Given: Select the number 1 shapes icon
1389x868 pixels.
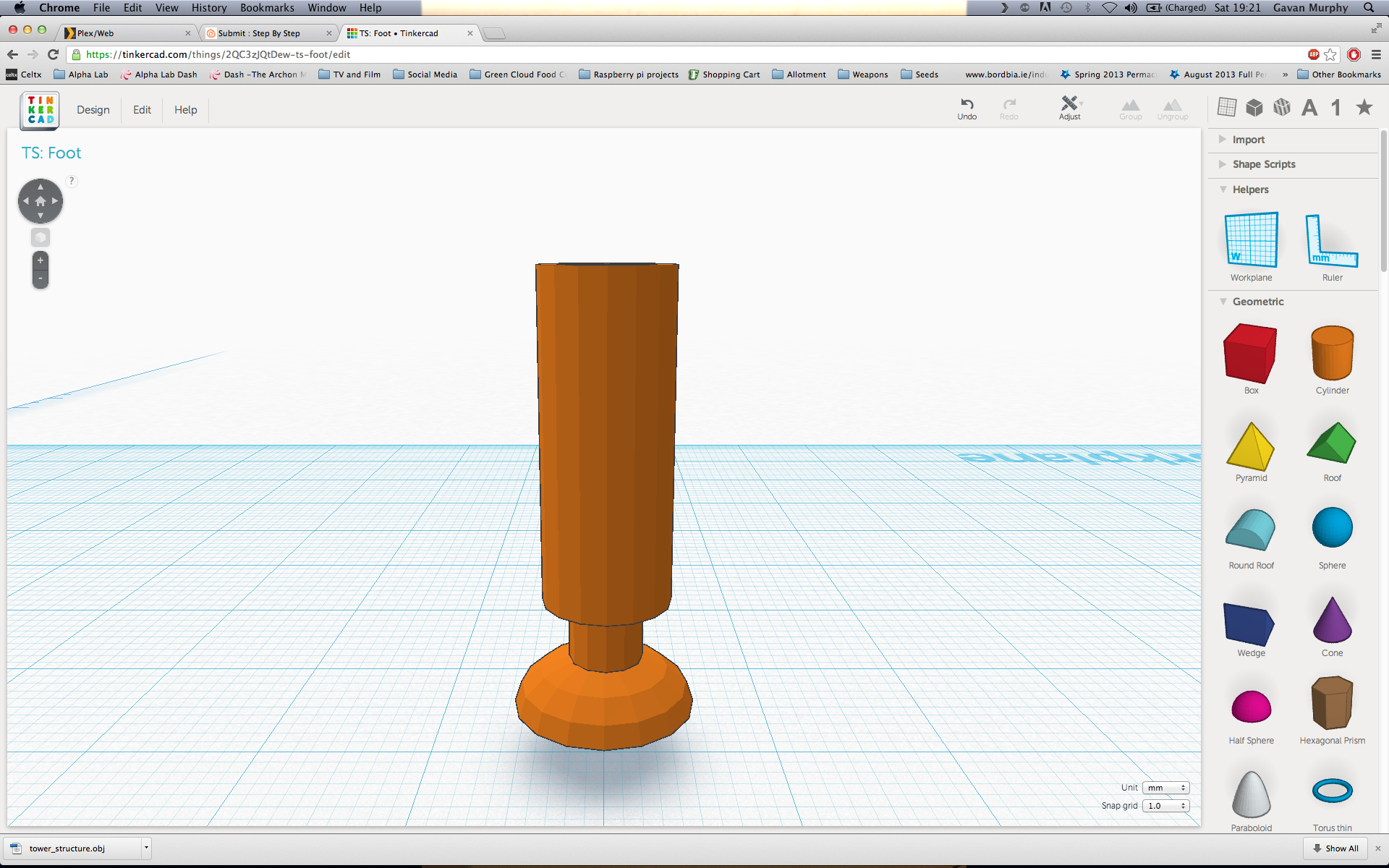Looking at the screenshot, I should point(1336,108).
